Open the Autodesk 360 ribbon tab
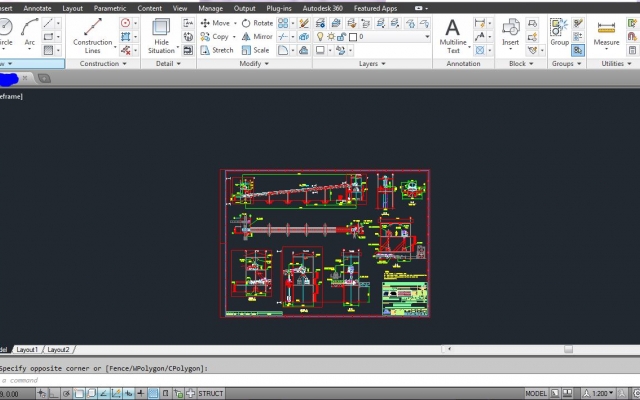Screen dimensions: 640x400 tap(322, 8)
